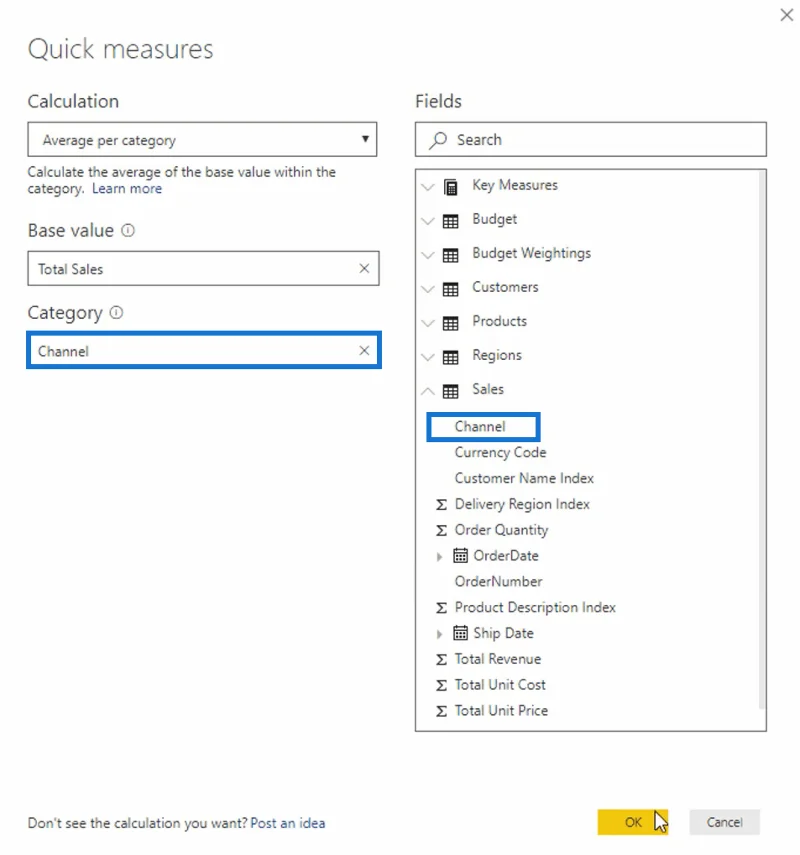The image size is (800, 855).
Task: Click the Products table icon
Action: pos(450,323)
